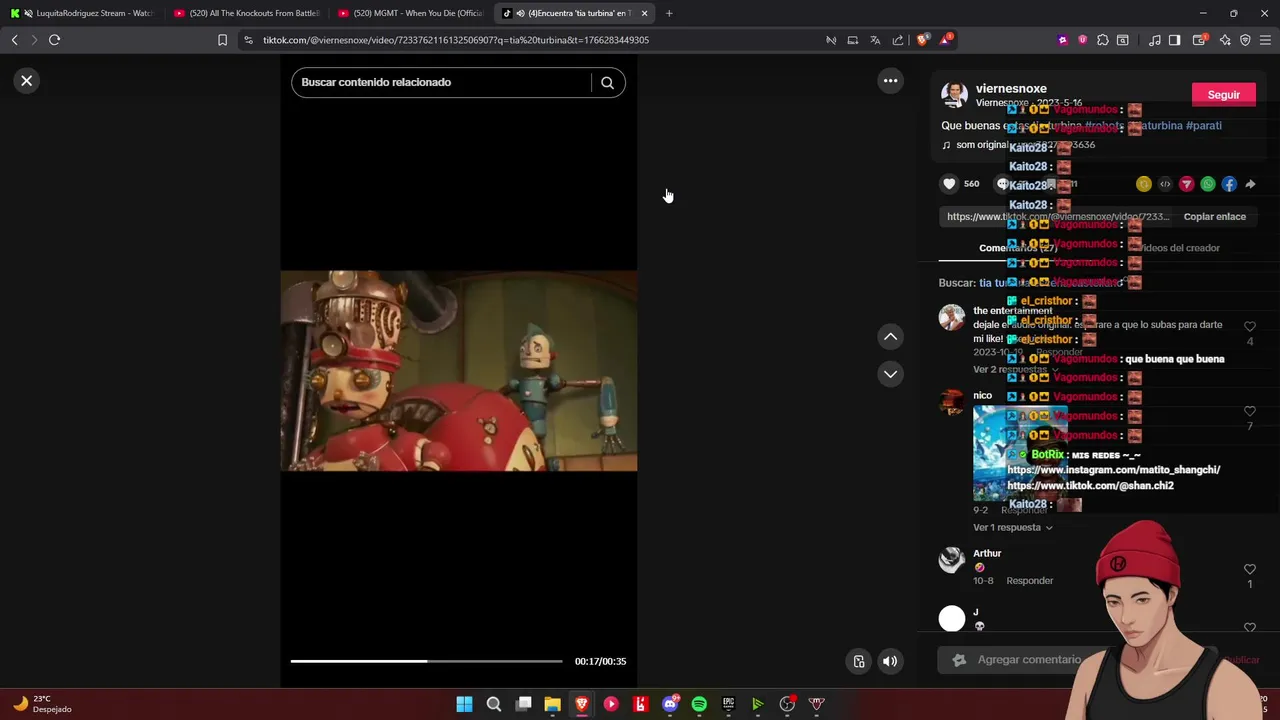1280x720 pixels.
Task: Open the viernesnoxe username link
Action: point(1011,88)
